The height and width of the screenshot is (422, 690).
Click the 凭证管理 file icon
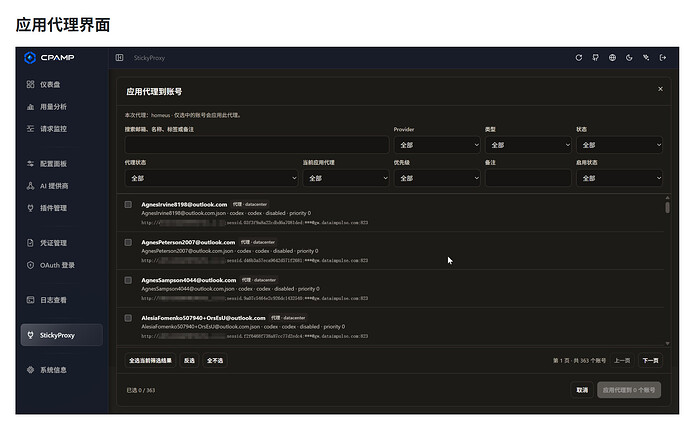click(x=30, y=243)
